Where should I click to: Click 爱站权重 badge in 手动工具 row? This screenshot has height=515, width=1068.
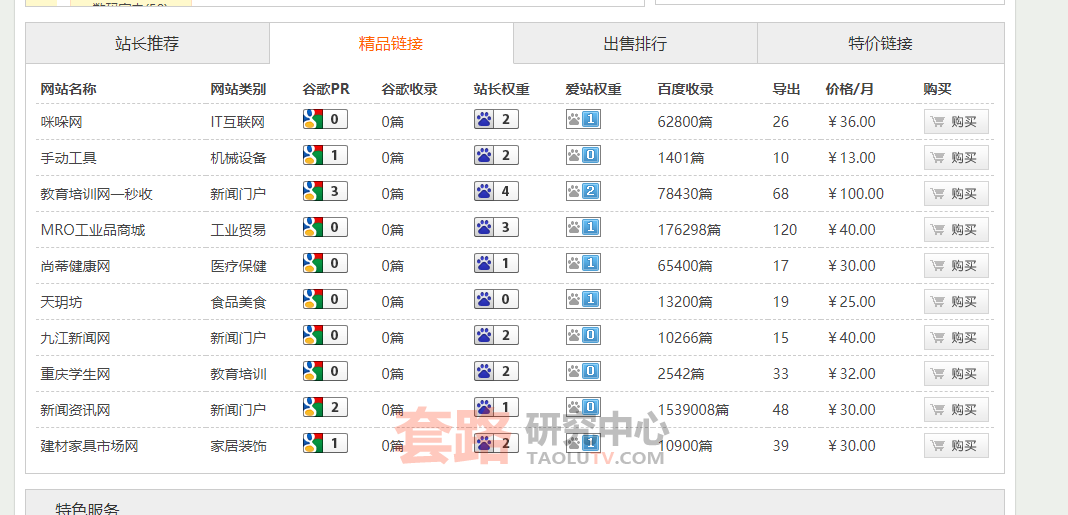[583, 155]
